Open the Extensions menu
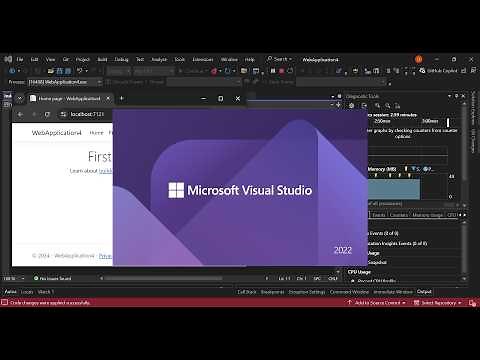This screenshot has height=360, width=480. point(203,59)
